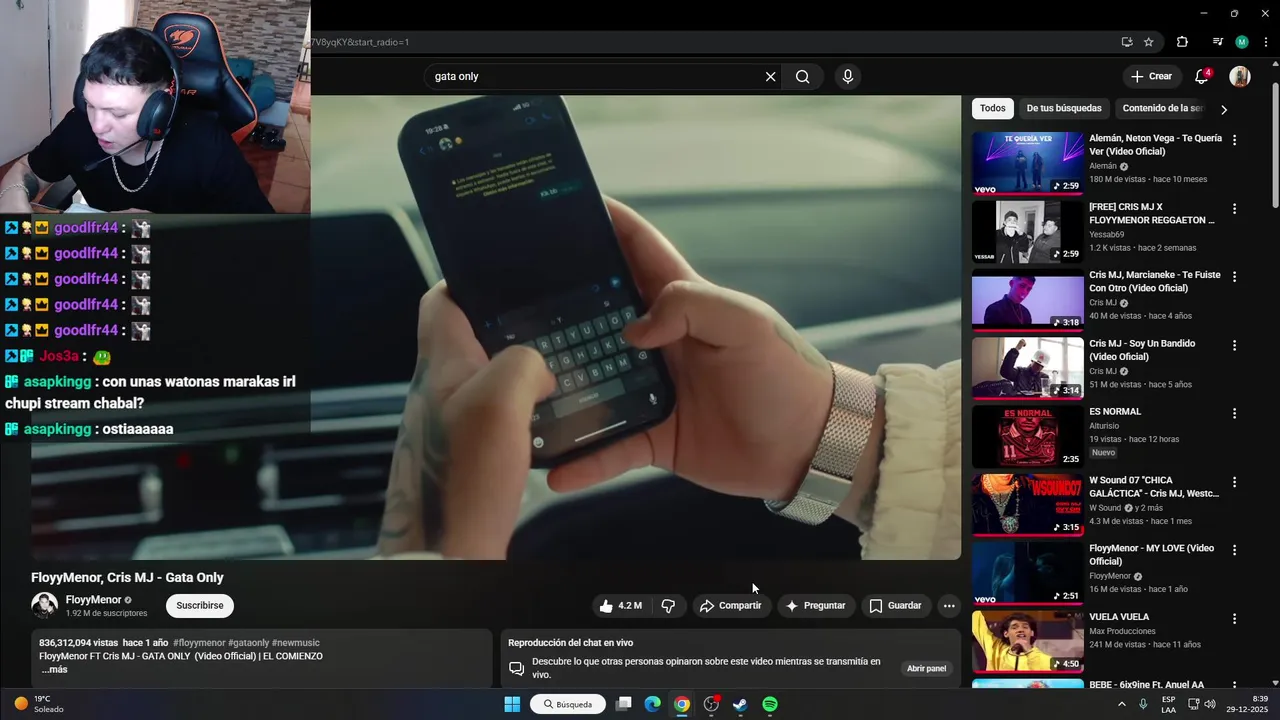
Task: Open FloyyMenor channel name link
Action: tap(93, 600)
